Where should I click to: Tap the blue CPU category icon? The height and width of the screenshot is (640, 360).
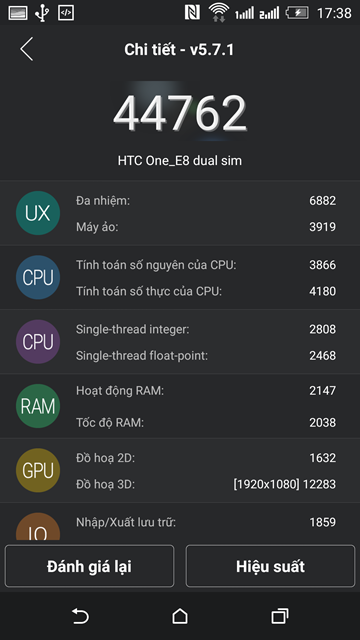tap(38, 278)
